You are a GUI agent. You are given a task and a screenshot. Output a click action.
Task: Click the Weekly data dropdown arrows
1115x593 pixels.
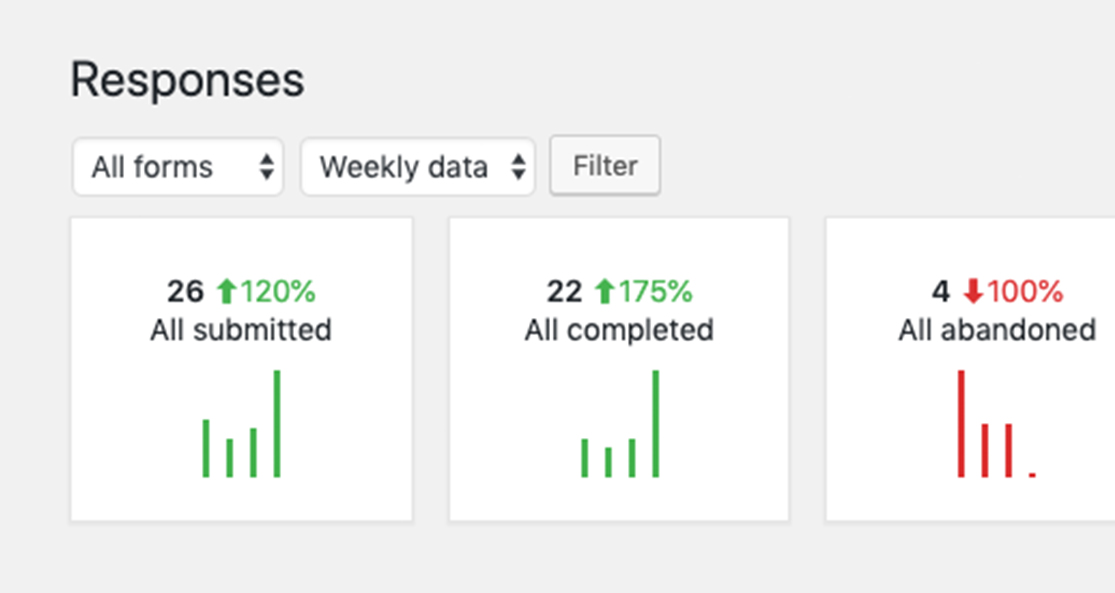[x=518, y=167]
